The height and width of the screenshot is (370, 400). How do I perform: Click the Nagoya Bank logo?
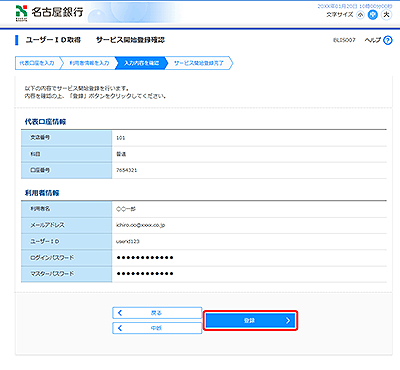click(49, 13)
